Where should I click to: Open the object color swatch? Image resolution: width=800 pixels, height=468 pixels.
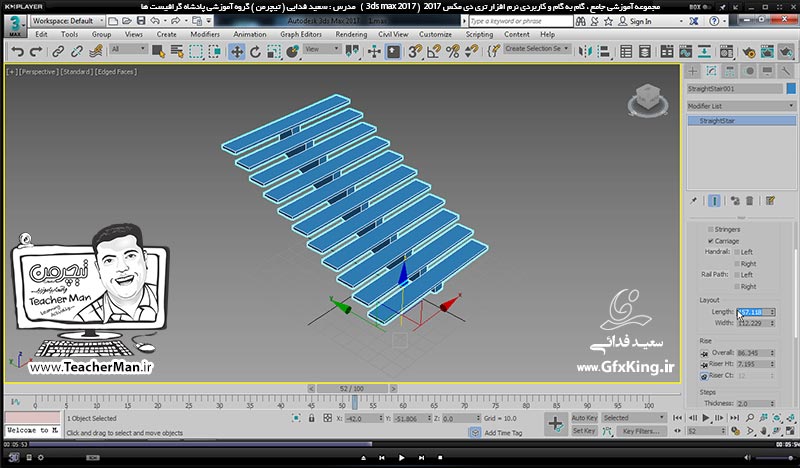[791, 88]
